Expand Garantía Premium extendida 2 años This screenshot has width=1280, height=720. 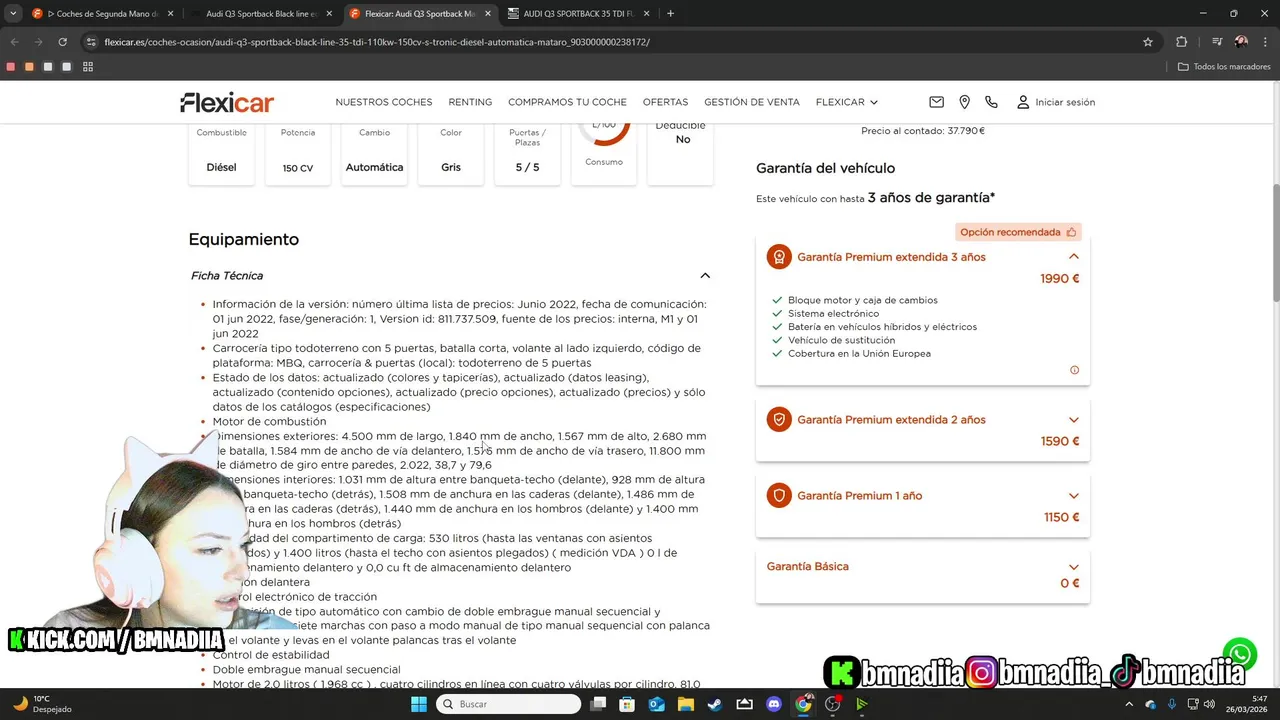(x=1074, y=420)
